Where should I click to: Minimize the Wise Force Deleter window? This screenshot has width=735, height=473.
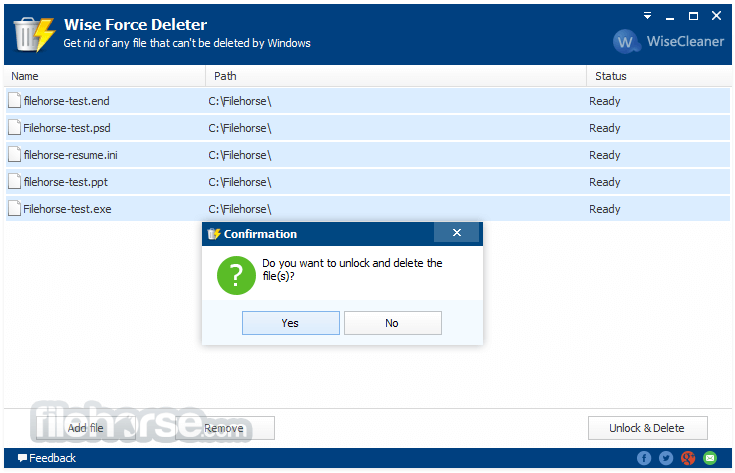(x=670, y=17)
